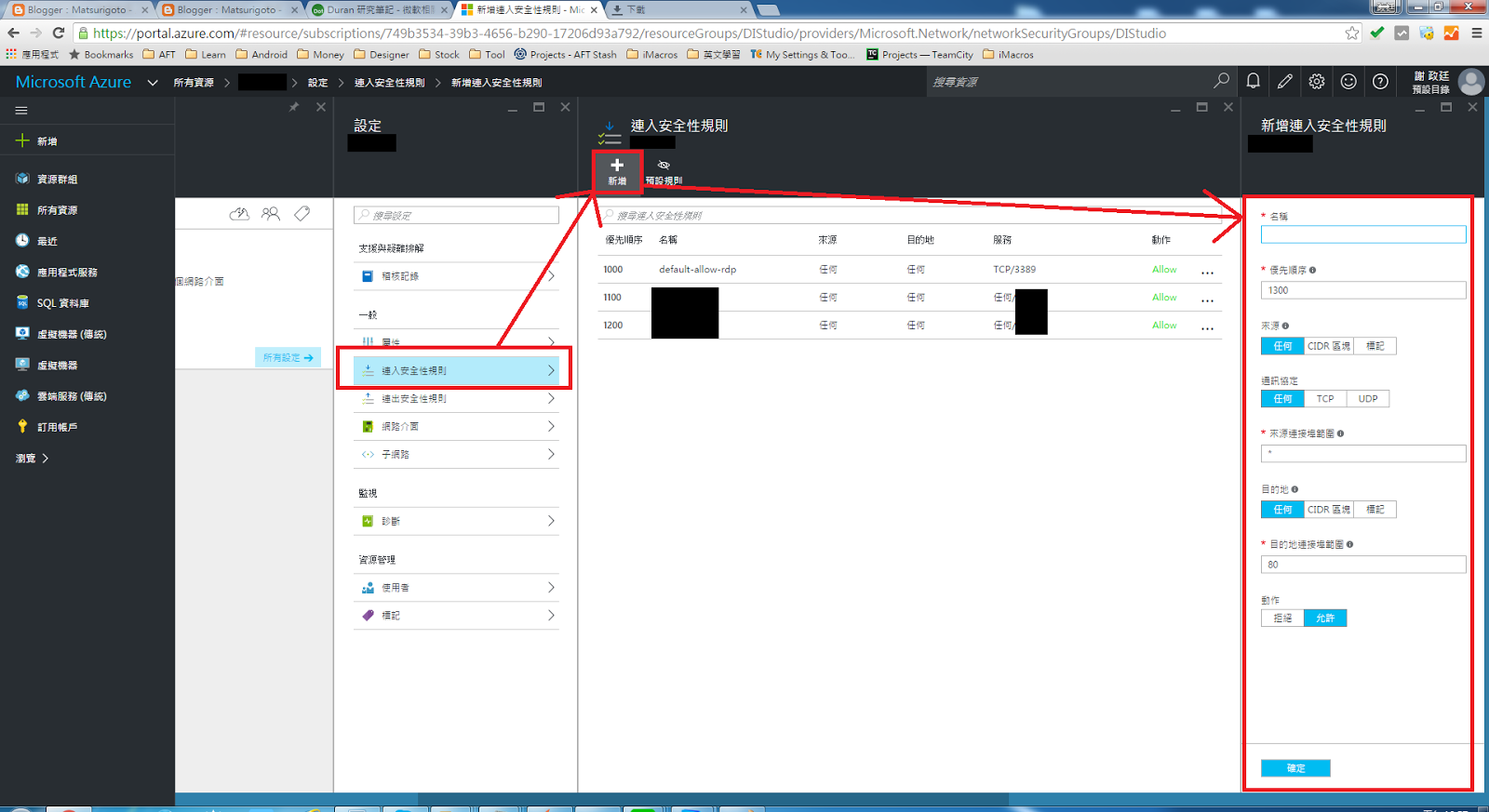
Task: Click the browser reload button
Action: pyautogui.click(x=58, y=33)
